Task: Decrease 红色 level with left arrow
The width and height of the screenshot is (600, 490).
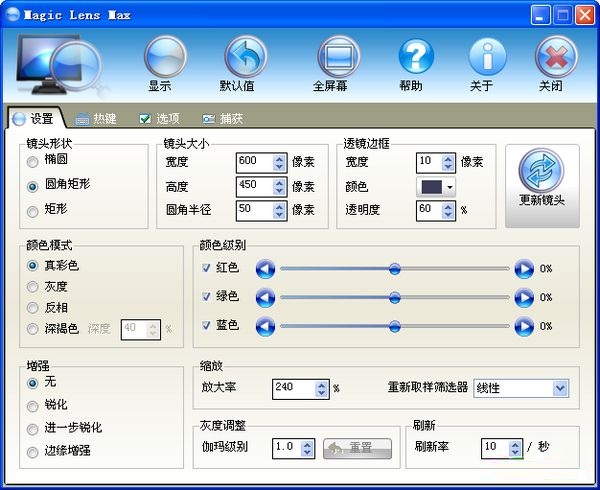Action: (265, 269)
